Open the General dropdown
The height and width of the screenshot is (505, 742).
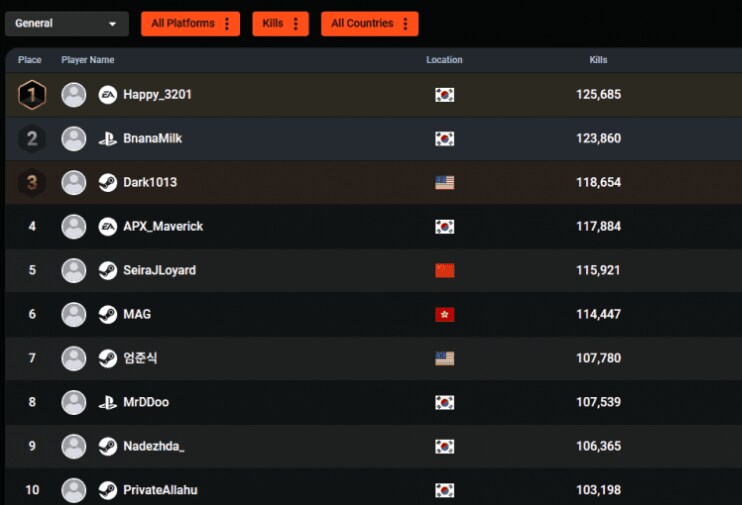pos(66,24)
